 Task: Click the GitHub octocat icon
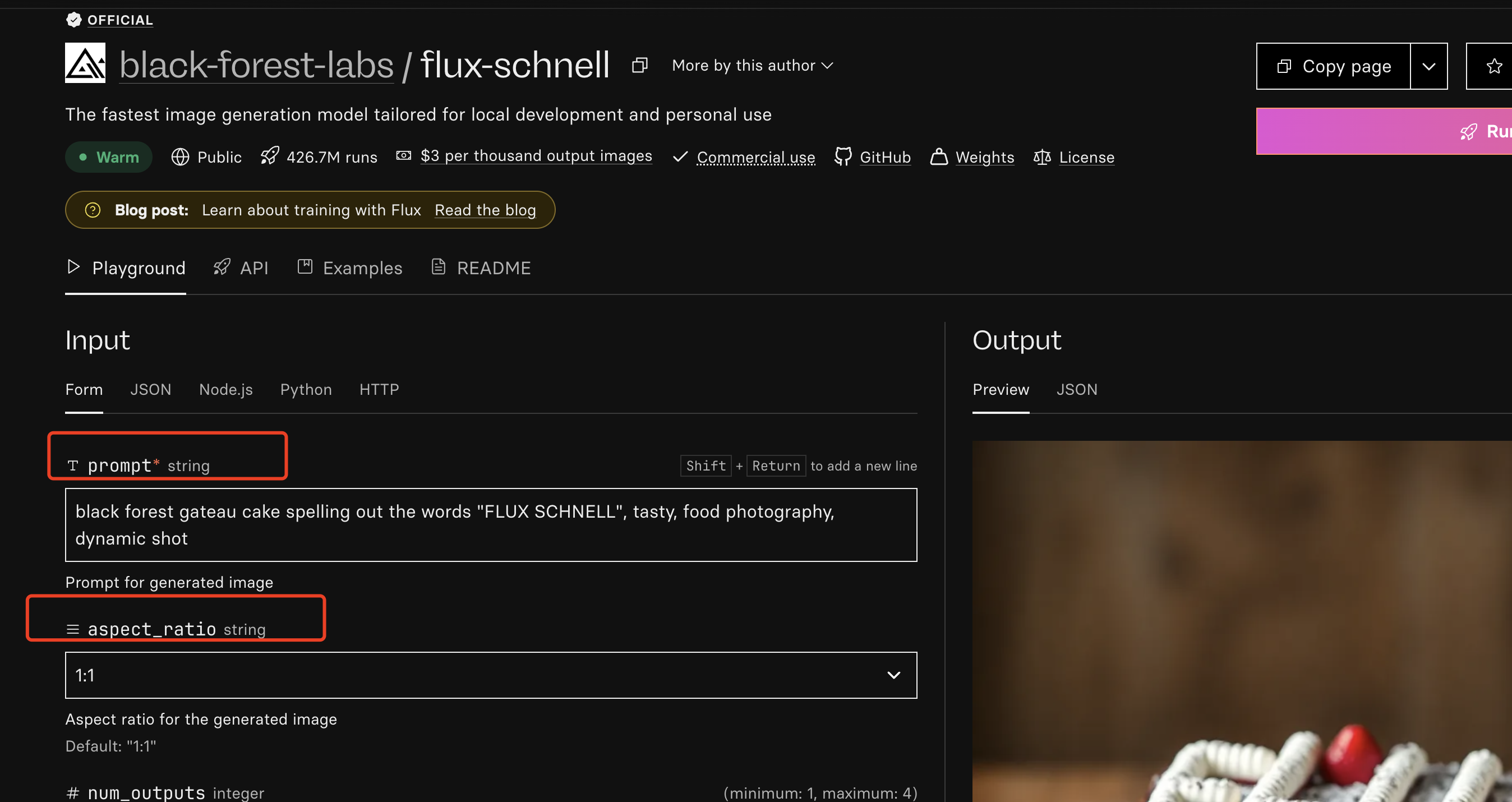843,157
